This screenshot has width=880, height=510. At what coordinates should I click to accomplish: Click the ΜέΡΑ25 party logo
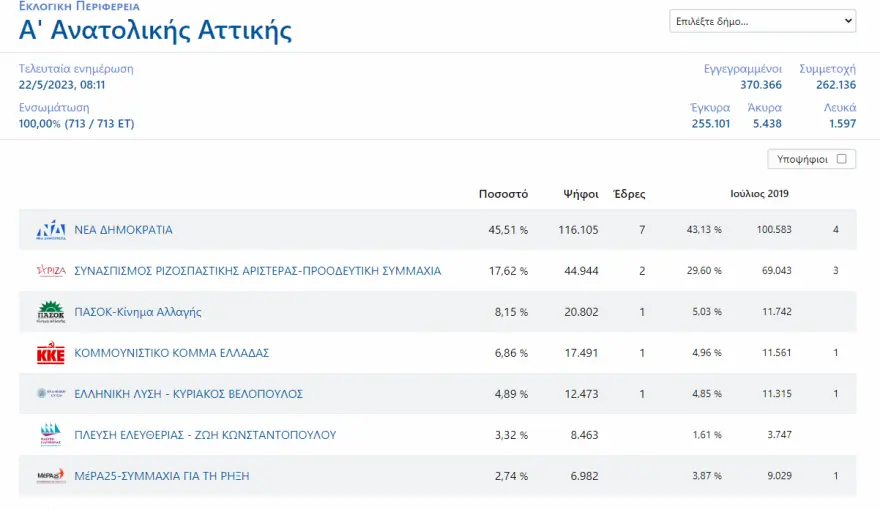click(50, 476)
